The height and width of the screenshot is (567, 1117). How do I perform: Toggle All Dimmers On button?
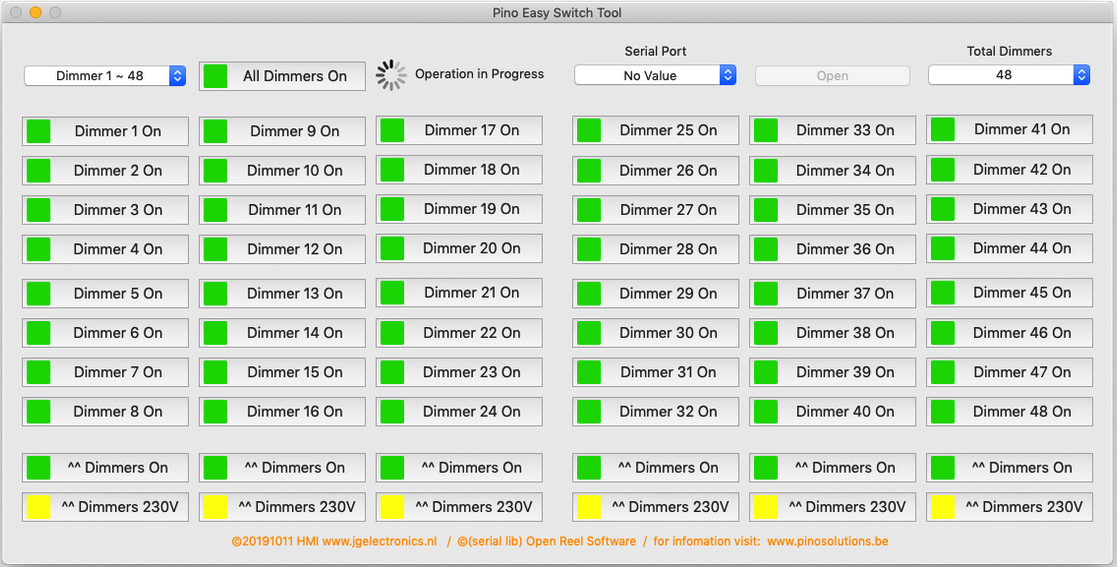282,76
